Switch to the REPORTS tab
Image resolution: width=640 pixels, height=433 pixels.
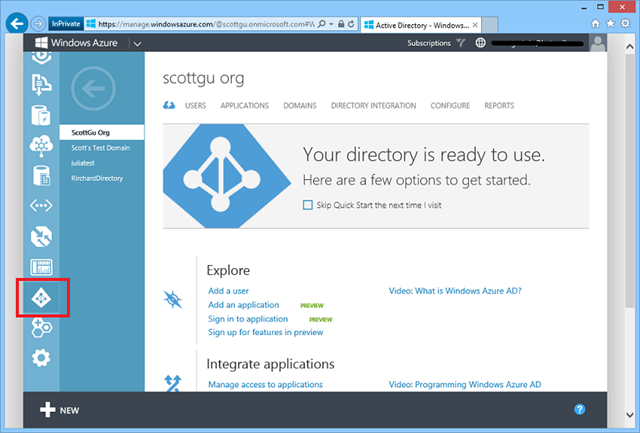pos(499,105)
